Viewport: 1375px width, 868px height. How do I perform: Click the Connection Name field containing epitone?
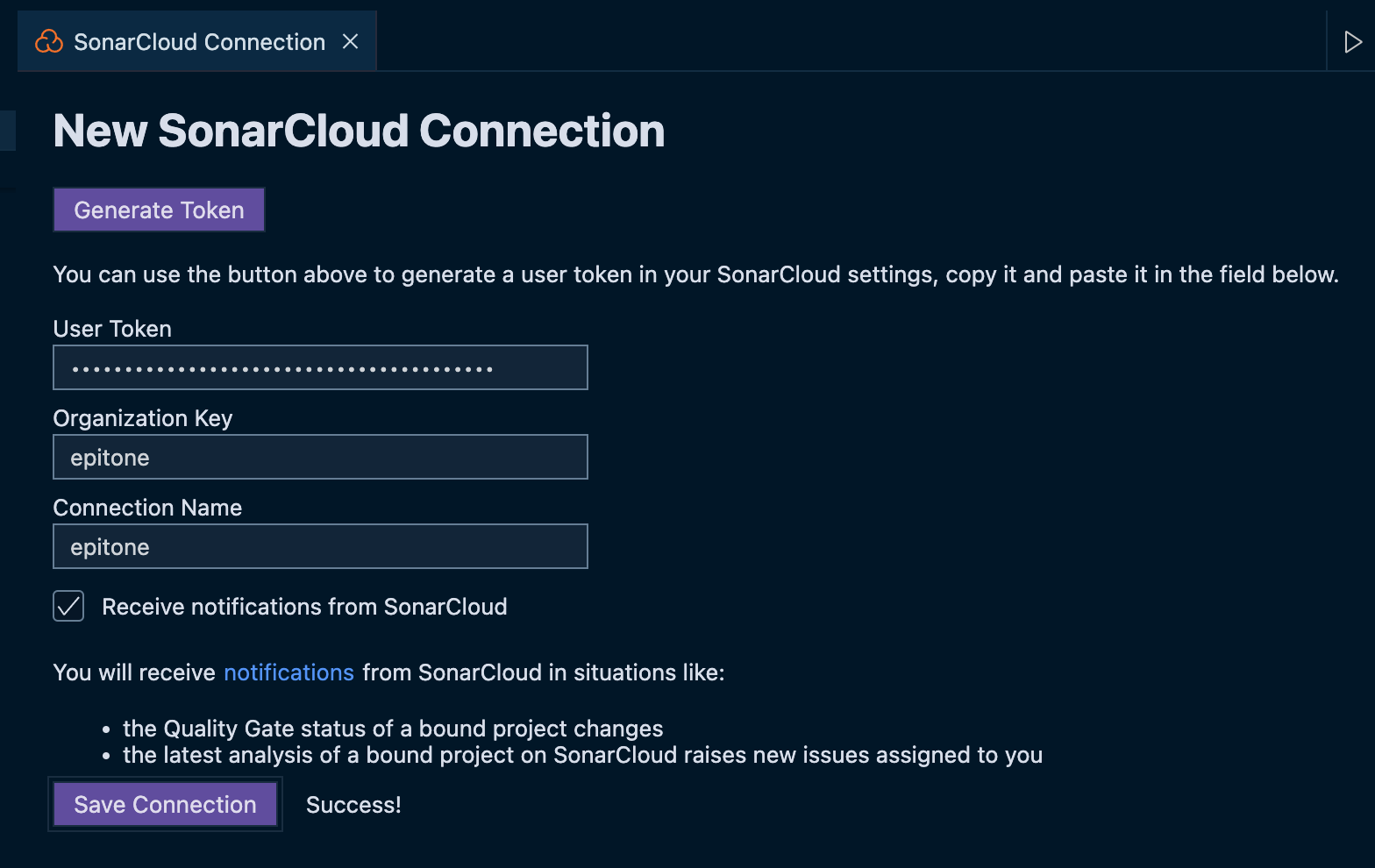point(320,546)
